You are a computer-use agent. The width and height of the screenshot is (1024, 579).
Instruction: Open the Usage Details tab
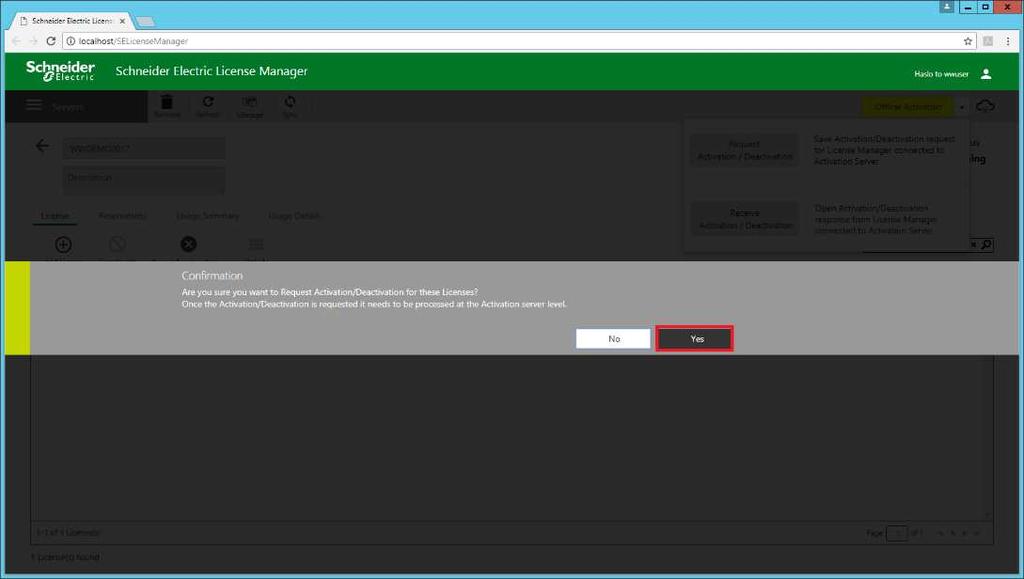point(294,216)
